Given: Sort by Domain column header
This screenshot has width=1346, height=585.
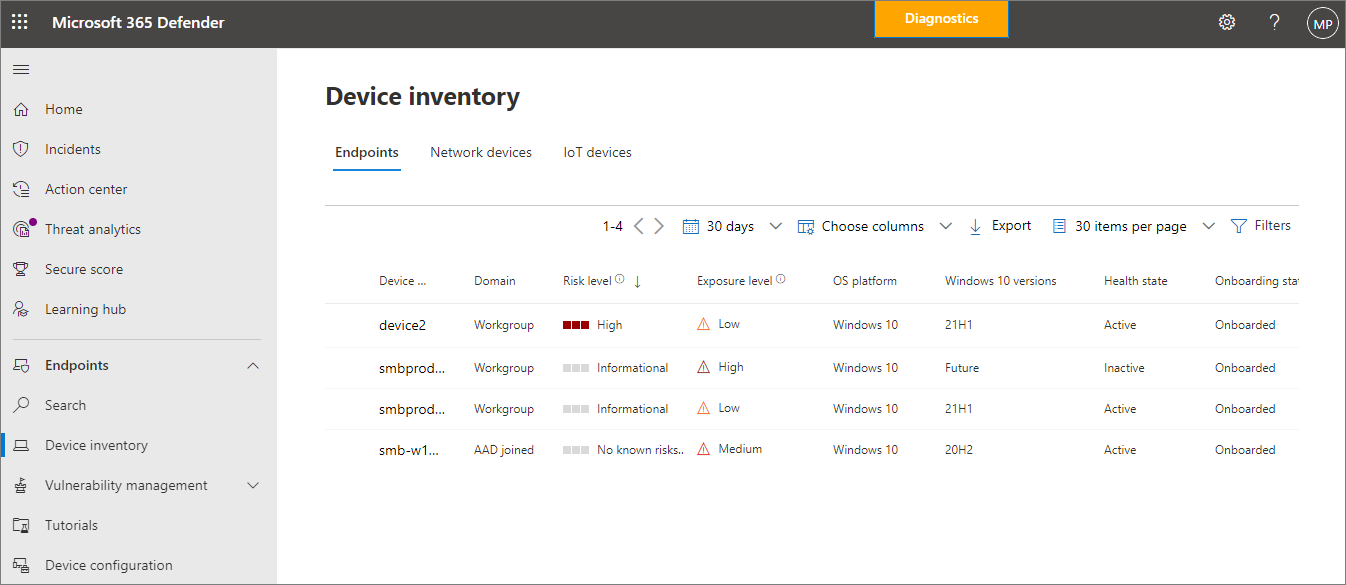Looking at the screenshot, I should click(x=495, y=281).
